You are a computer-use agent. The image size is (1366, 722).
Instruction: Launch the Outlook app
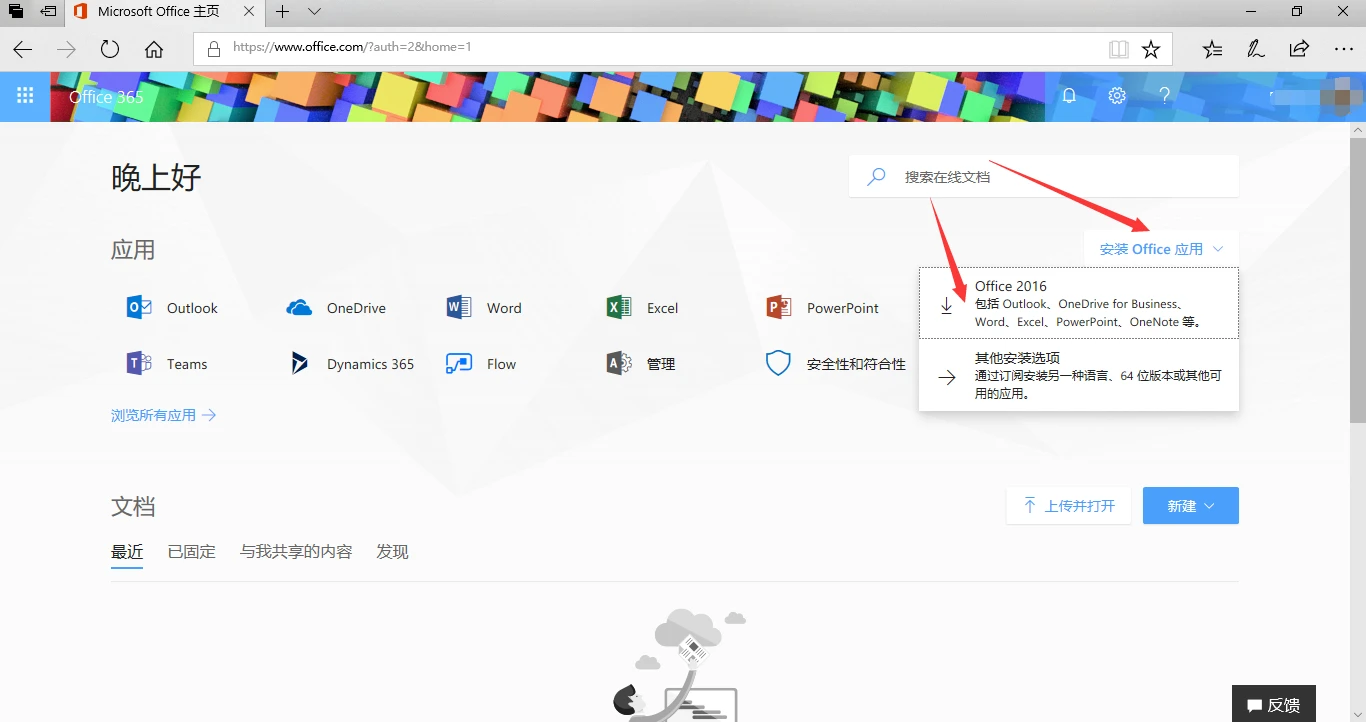click(x=172, y=308)
